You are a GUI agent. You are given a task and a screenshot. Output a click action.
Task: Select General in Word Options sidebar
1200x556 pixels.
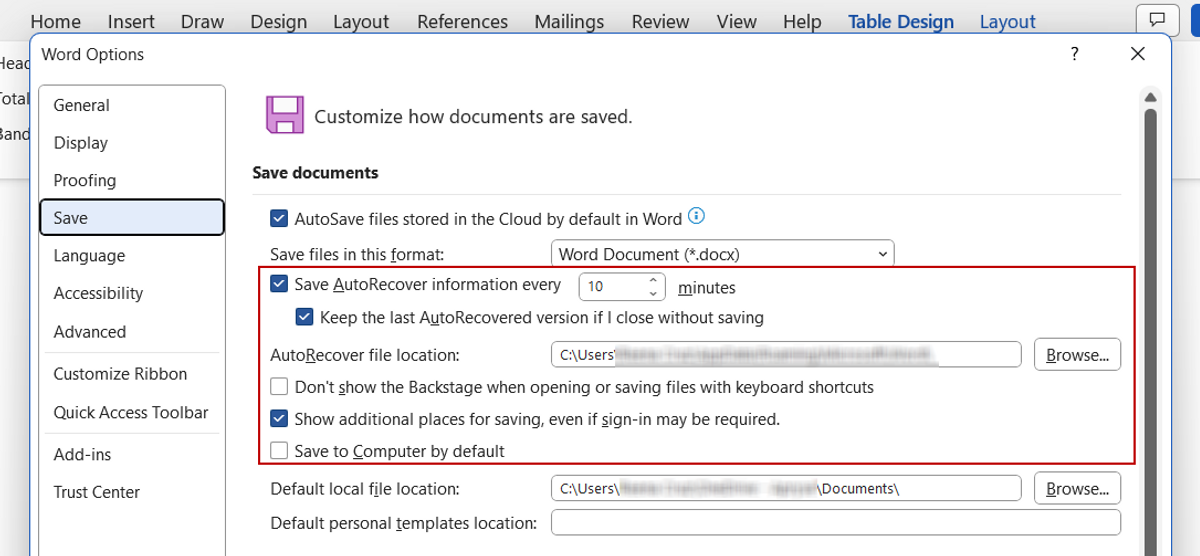tap(132, 105)
